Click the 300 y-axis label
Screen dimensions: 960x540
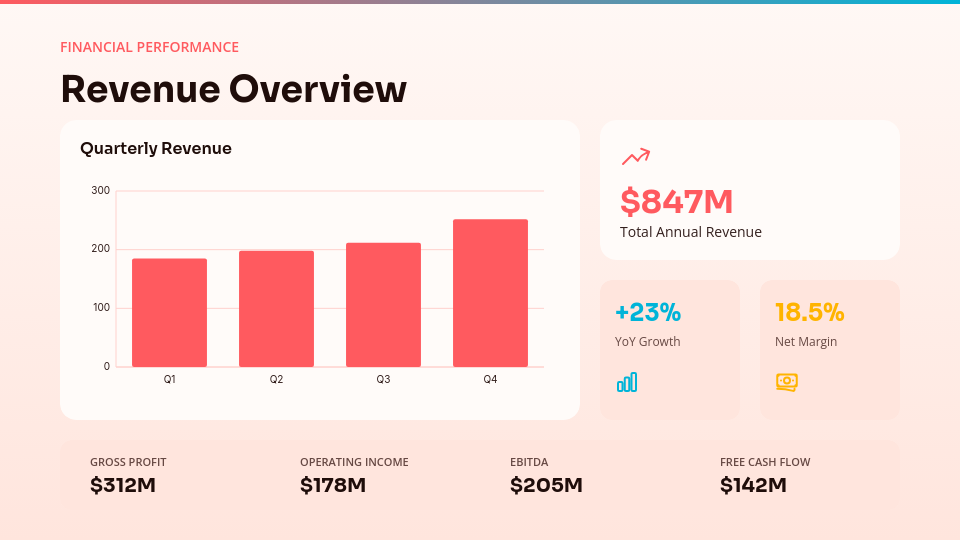[100, 190]
